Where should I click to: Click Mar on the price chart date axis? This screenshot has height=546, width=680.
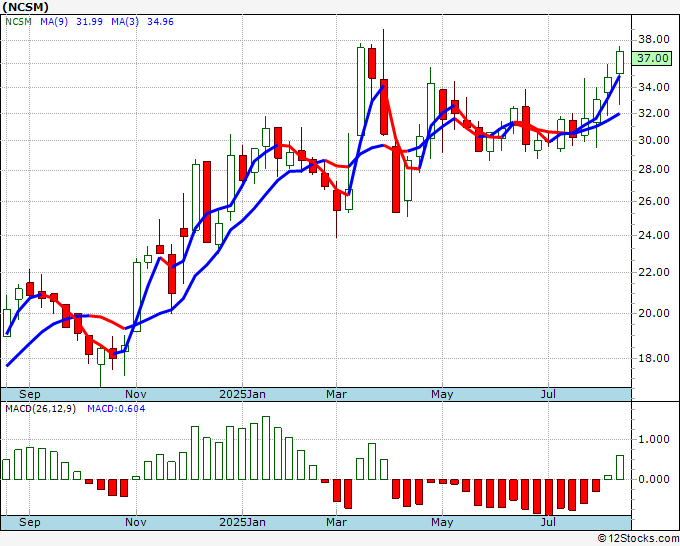tap(337, 394)
